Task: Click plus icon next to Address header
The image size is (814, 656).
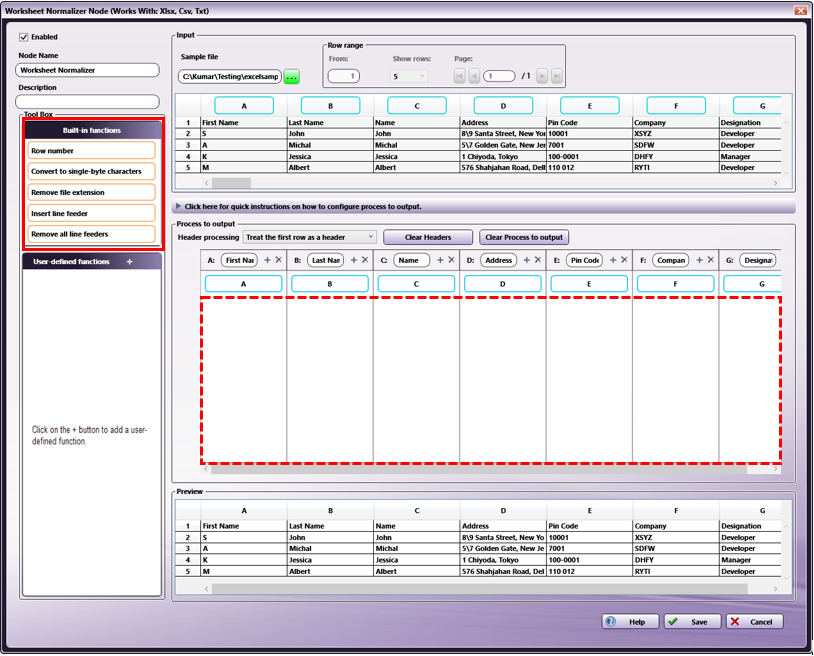Action: point(526,260)
